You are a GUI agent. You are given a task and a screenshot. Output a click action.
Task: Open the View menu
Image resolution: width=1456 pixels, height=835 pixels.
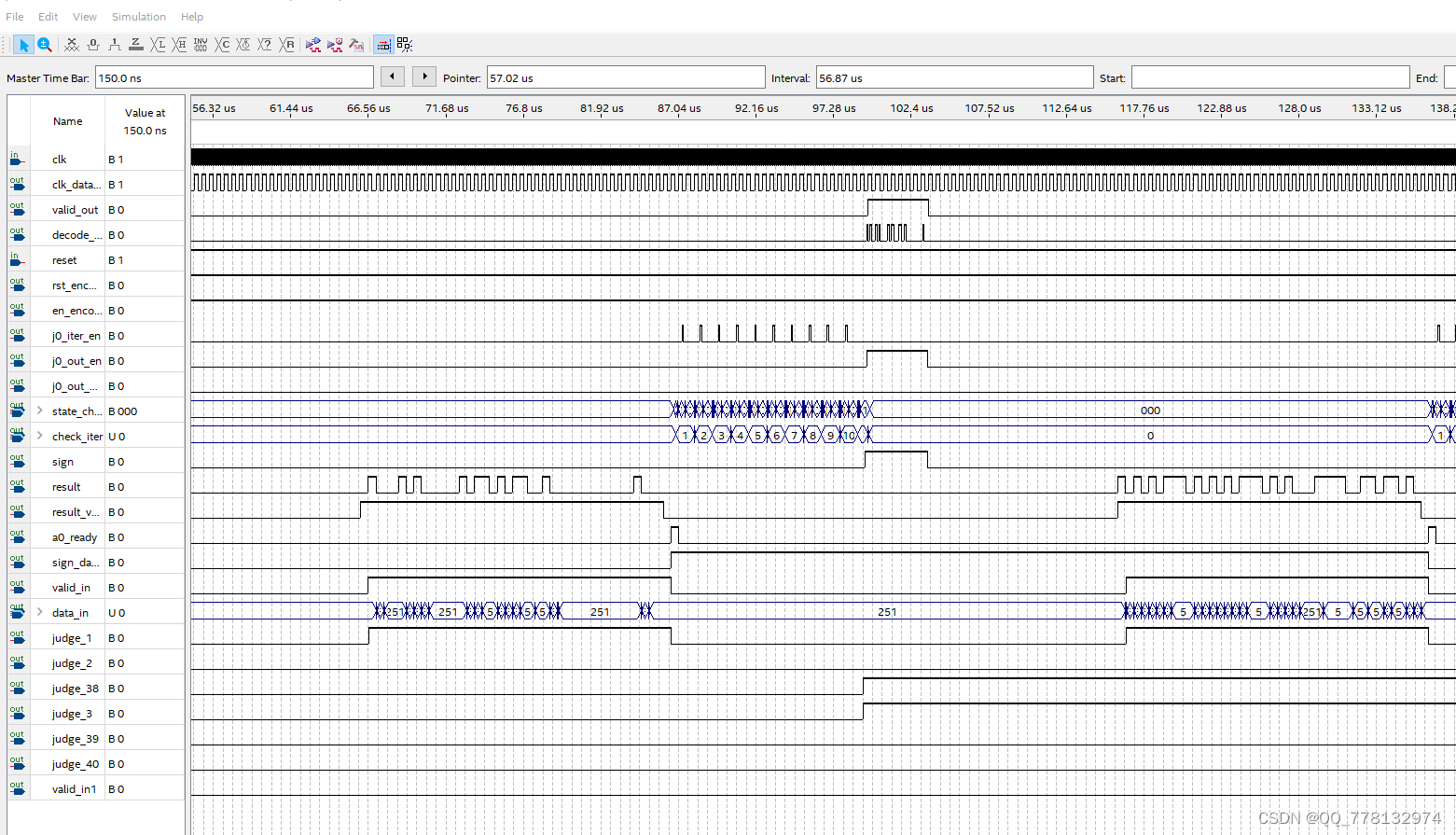tap(84, 16)
